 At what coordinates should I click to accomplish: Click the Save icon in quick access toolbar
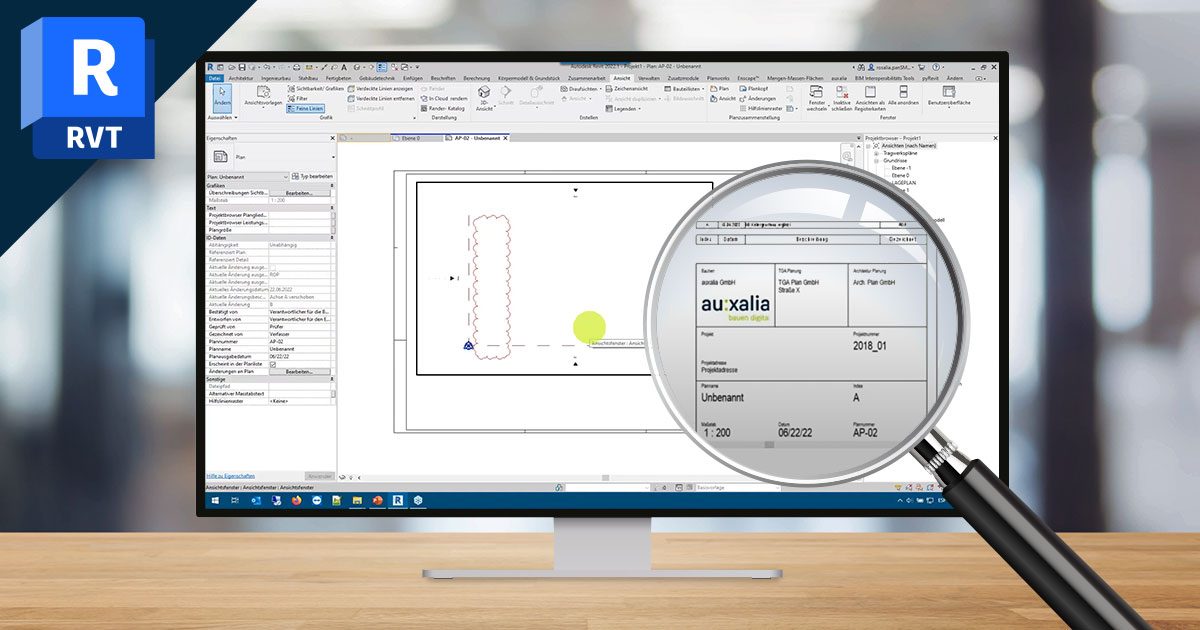pos(241,66)
